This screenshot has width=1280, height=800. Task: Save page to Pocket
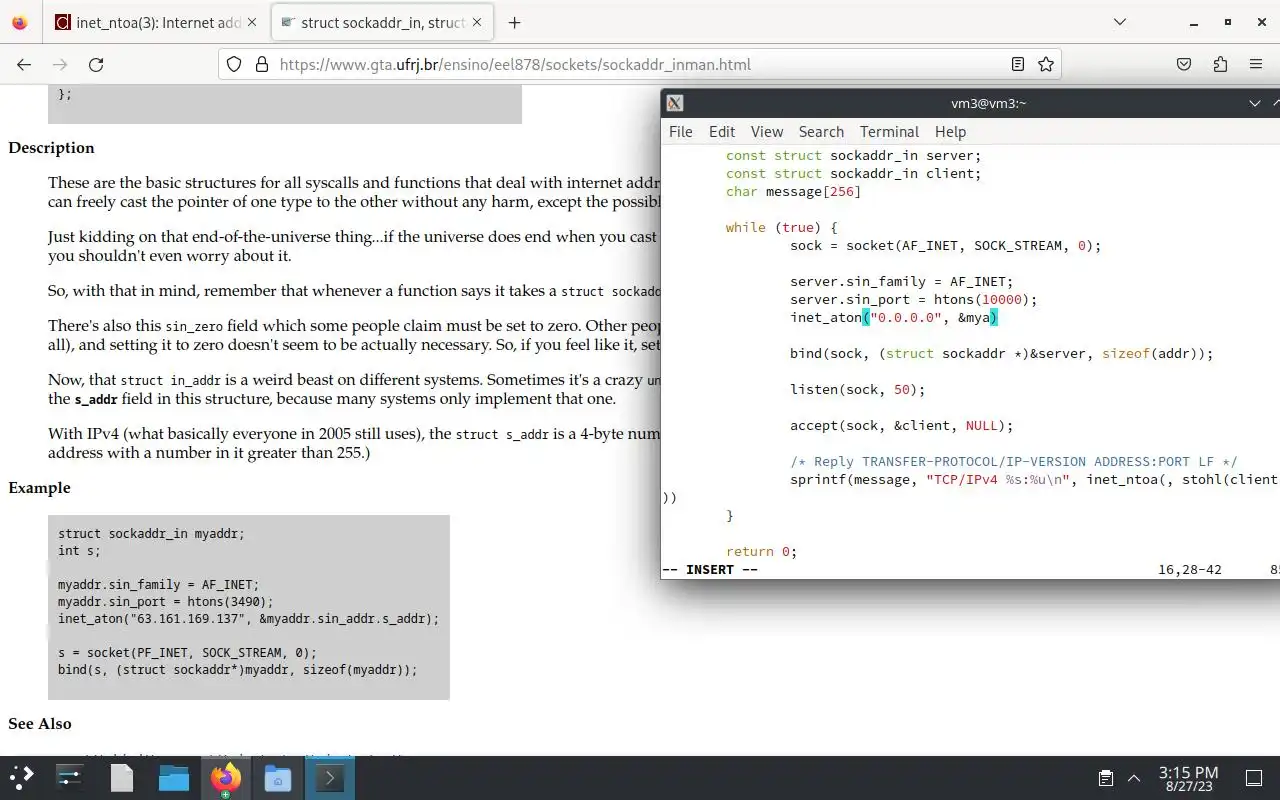coord(1184,64)
